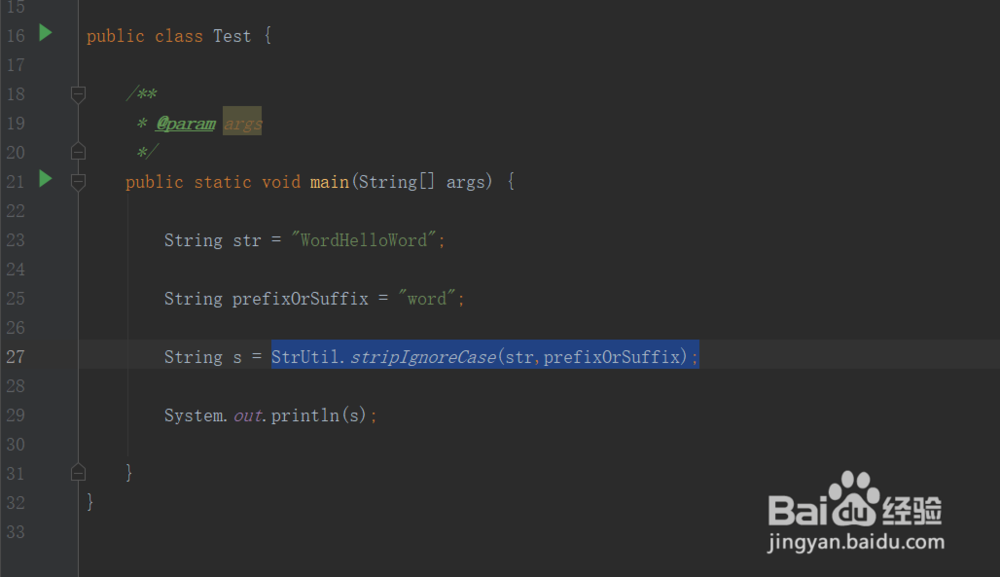Click the stripIgnoreCase method call

[x=422, y=357]
